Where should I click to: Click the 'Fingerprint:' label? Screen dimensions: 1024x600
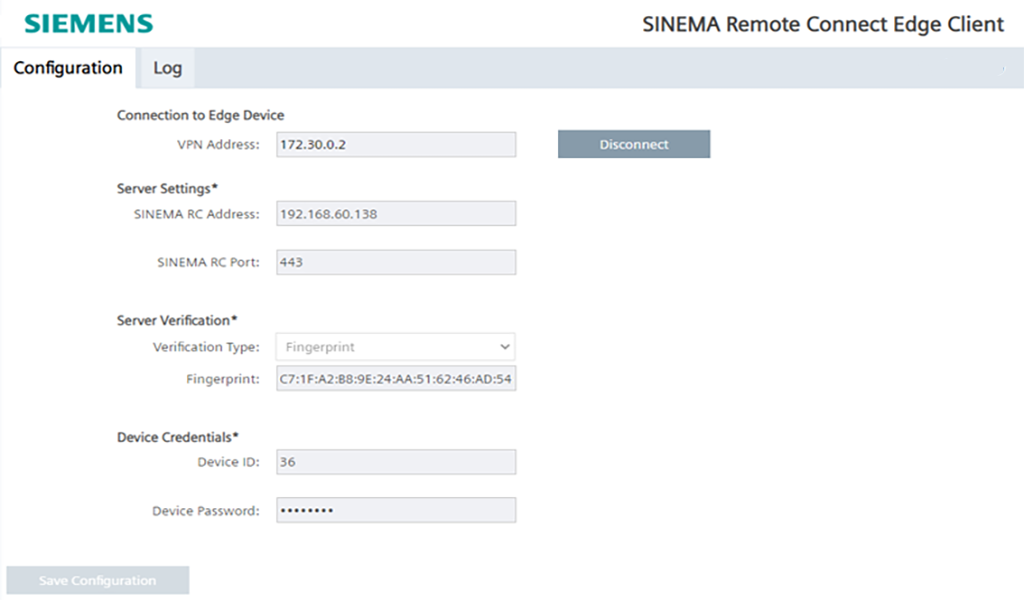click(x=223, y=379)
